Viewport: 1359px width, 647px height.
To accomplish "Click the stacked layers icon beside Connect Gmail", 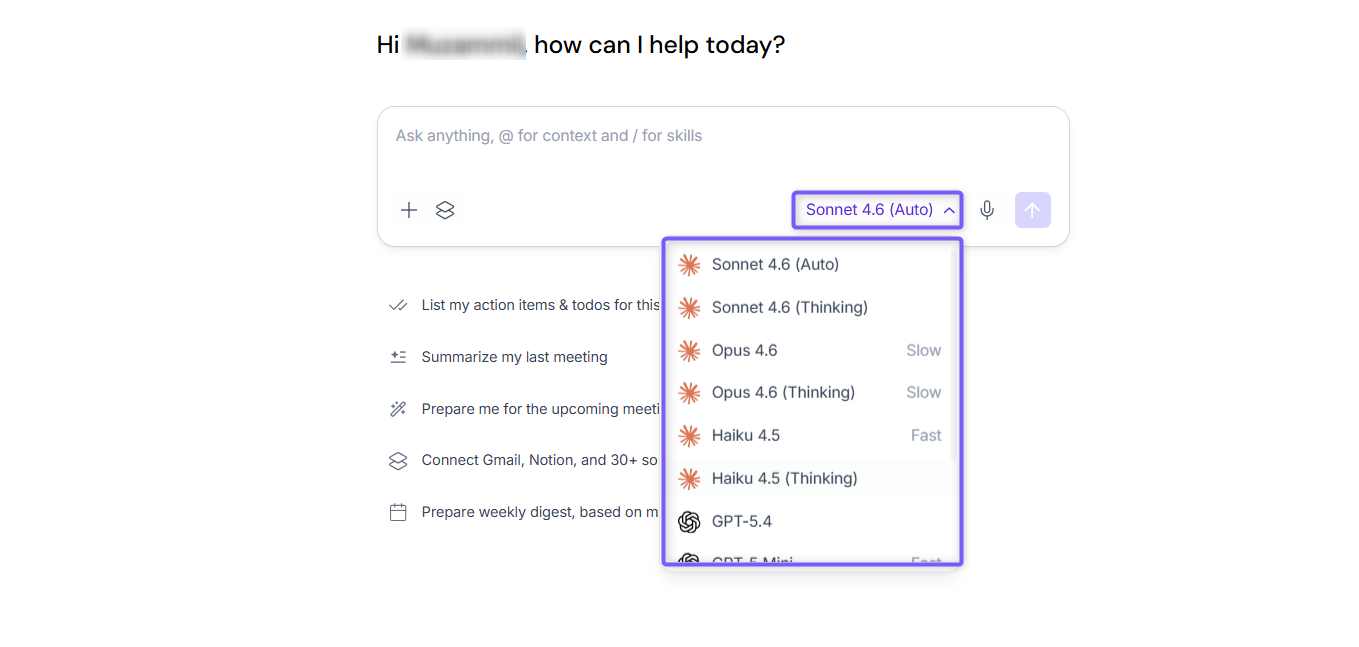I will [x=398, y=461].
